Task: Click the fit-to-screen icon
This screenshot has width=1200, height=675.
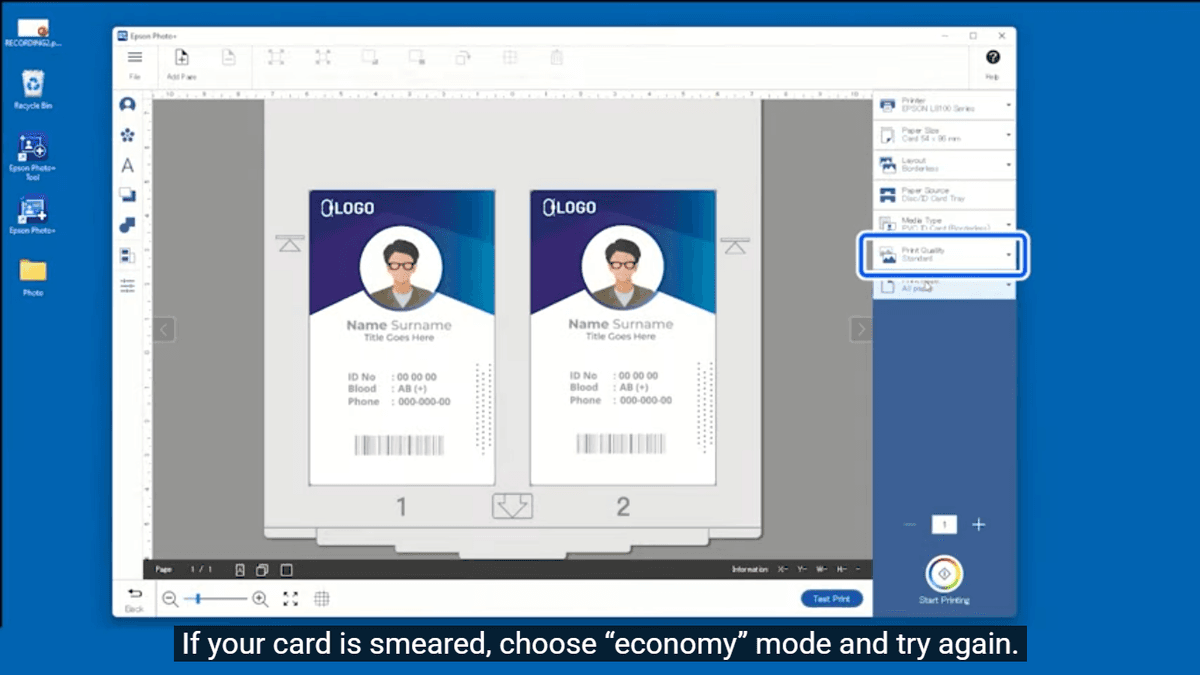Action: click(x=291, y=599)
